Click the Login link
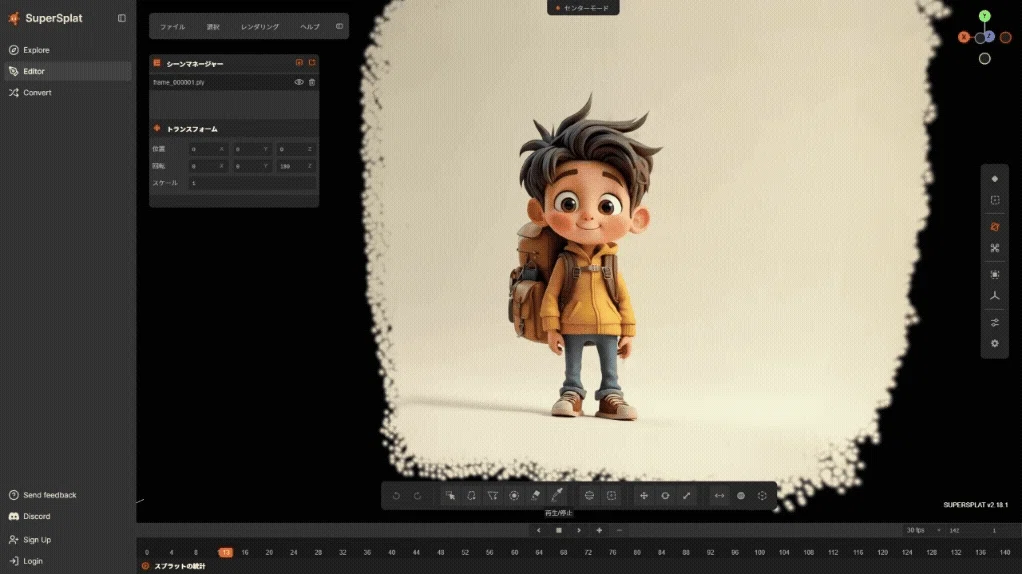The height and width of the screenshot is (574, 1022). 26,561
